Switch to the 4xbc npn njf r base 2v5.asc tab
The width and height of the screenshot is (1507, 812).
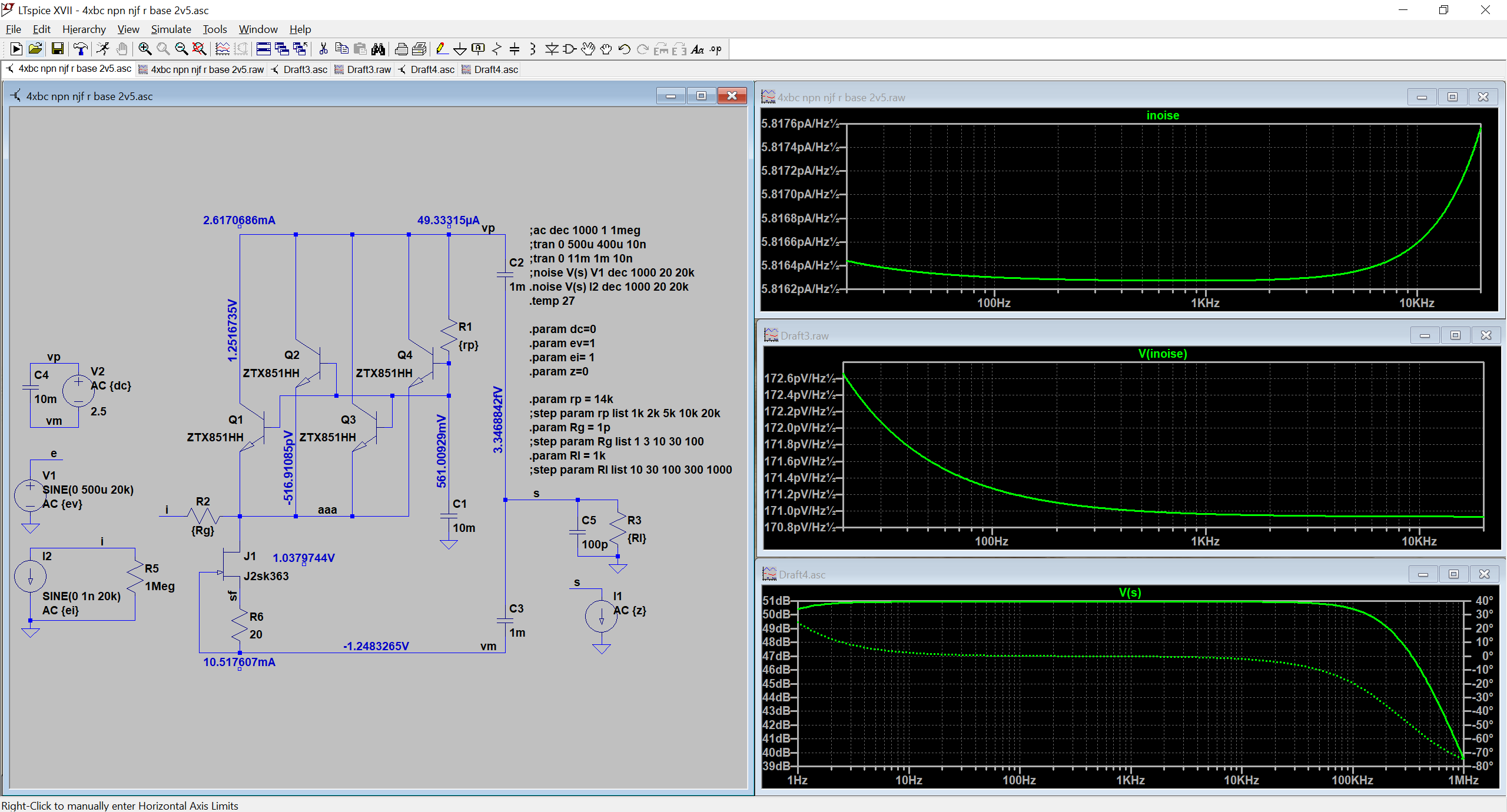[69, 69]
